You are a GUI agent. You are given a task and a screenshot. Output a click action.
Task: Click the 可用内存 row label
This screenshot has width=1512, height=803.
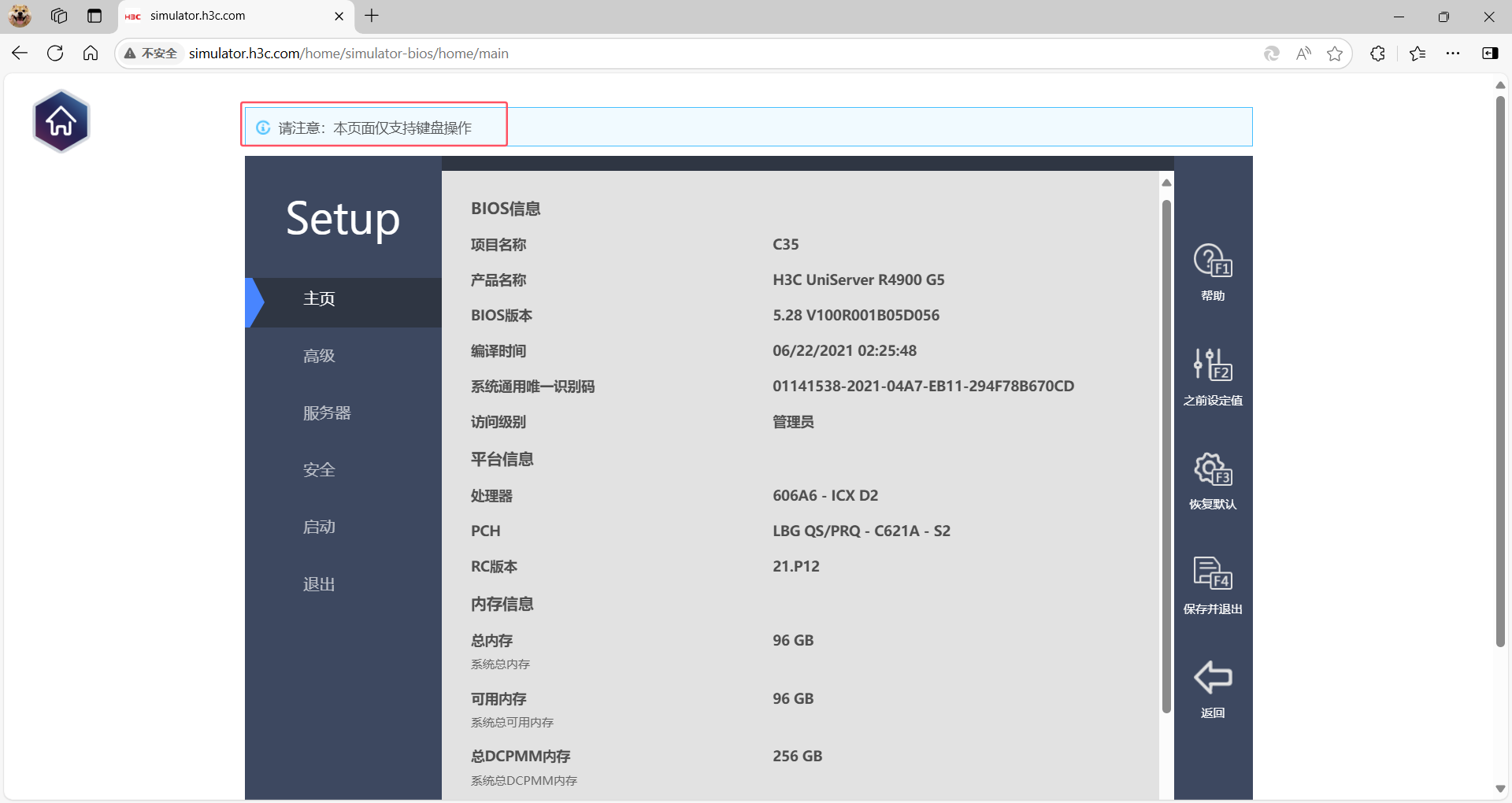(x=498, y=699)
